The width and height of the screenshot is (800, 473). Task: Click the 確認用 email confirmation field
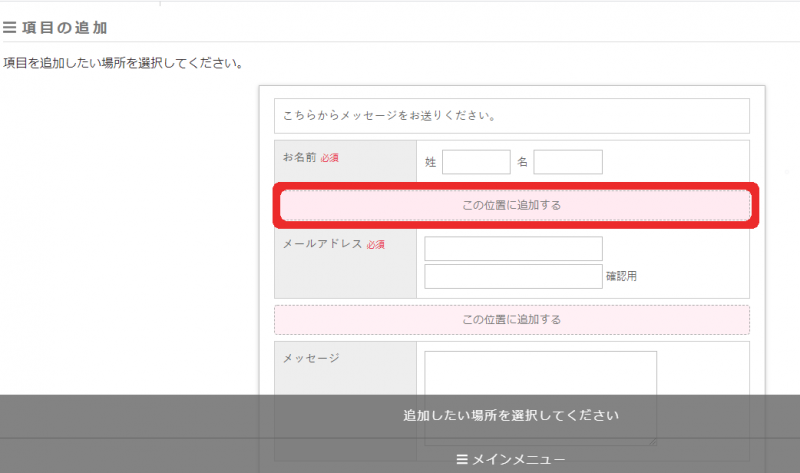click(513, 276)
